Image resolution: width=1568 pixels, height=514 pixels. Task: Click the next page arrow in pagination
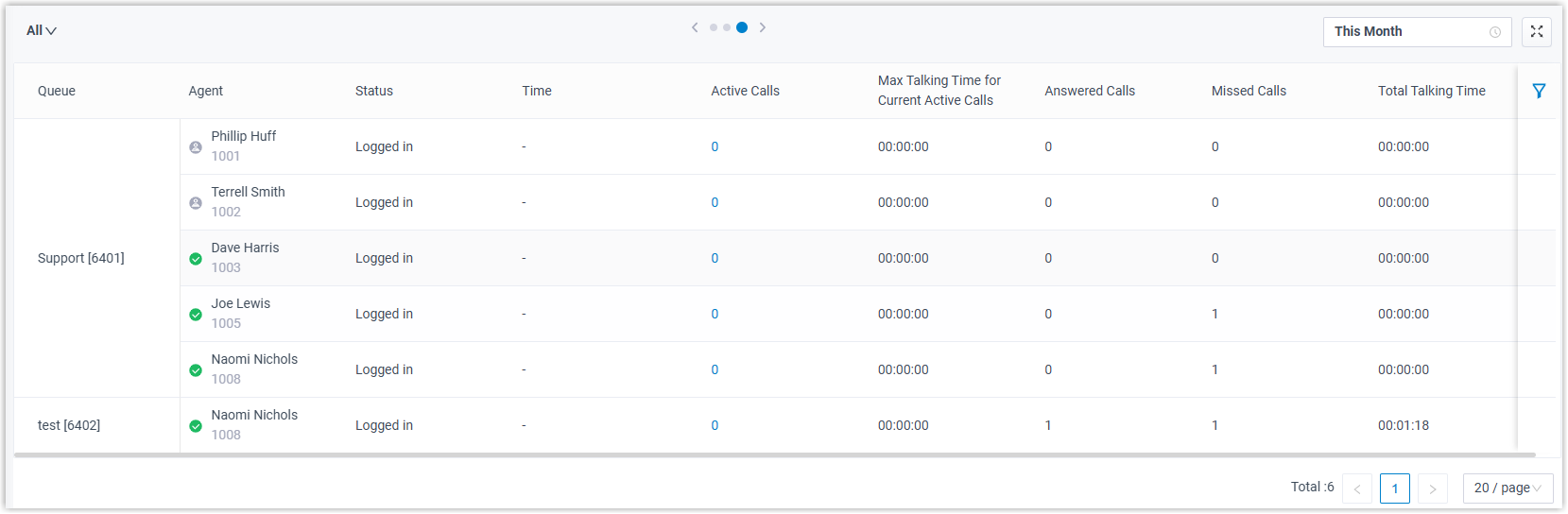[x=1433, y=488]
